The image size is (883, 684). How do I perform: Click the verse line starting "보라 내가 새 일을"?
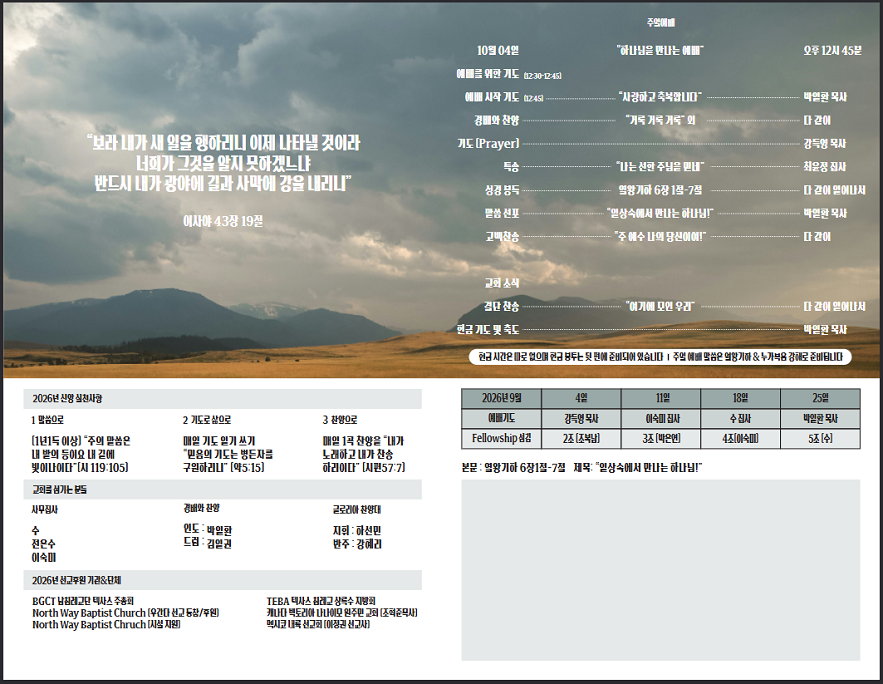(223, 143)
